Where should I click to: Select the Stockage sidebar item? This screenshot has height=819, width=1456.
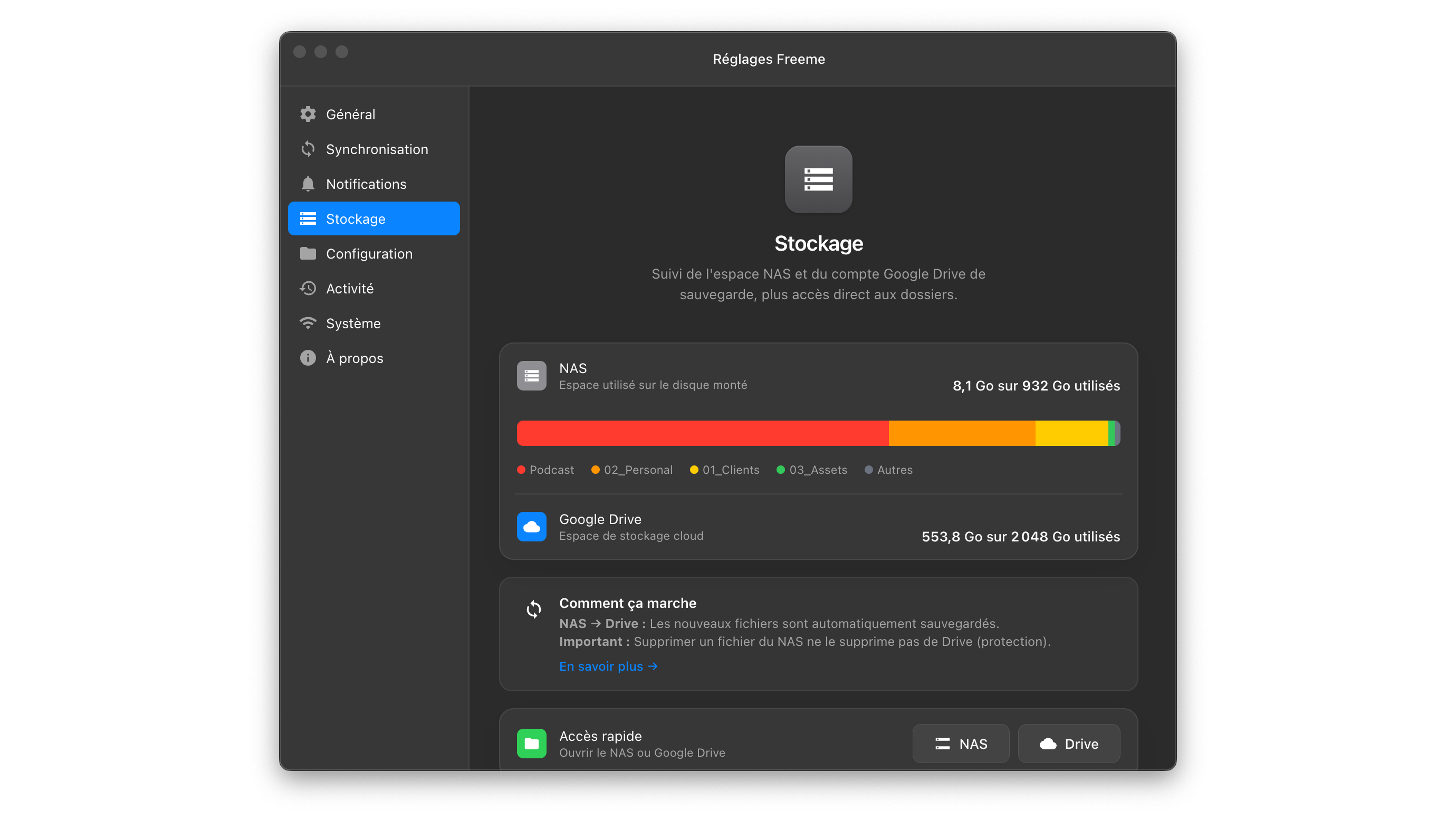(x=373, y=219)
